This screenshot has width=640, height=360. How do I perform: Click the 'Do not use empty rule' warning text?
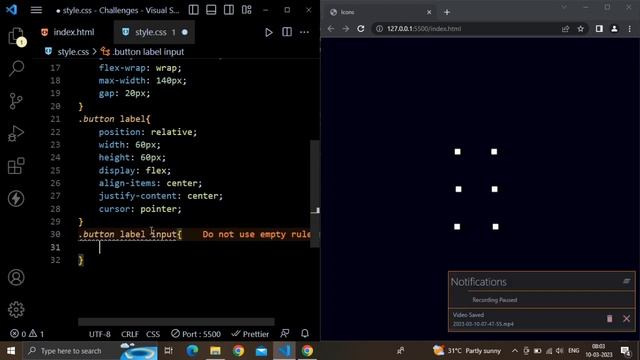(x=256, y=234)
